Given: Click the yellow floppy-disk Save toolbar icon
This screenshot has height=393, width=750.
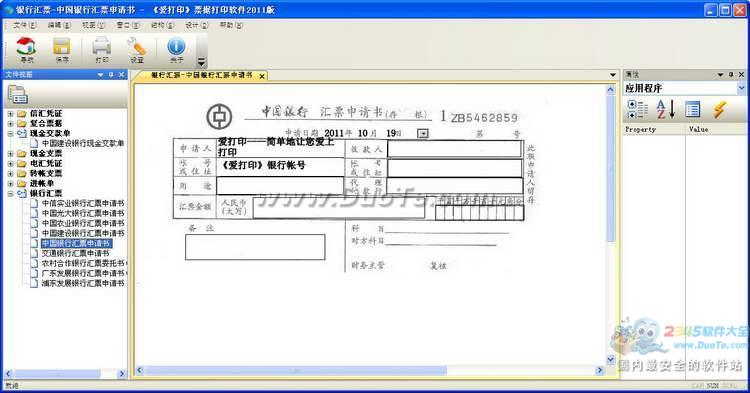Looking at the screenshot, I should 62,46.
